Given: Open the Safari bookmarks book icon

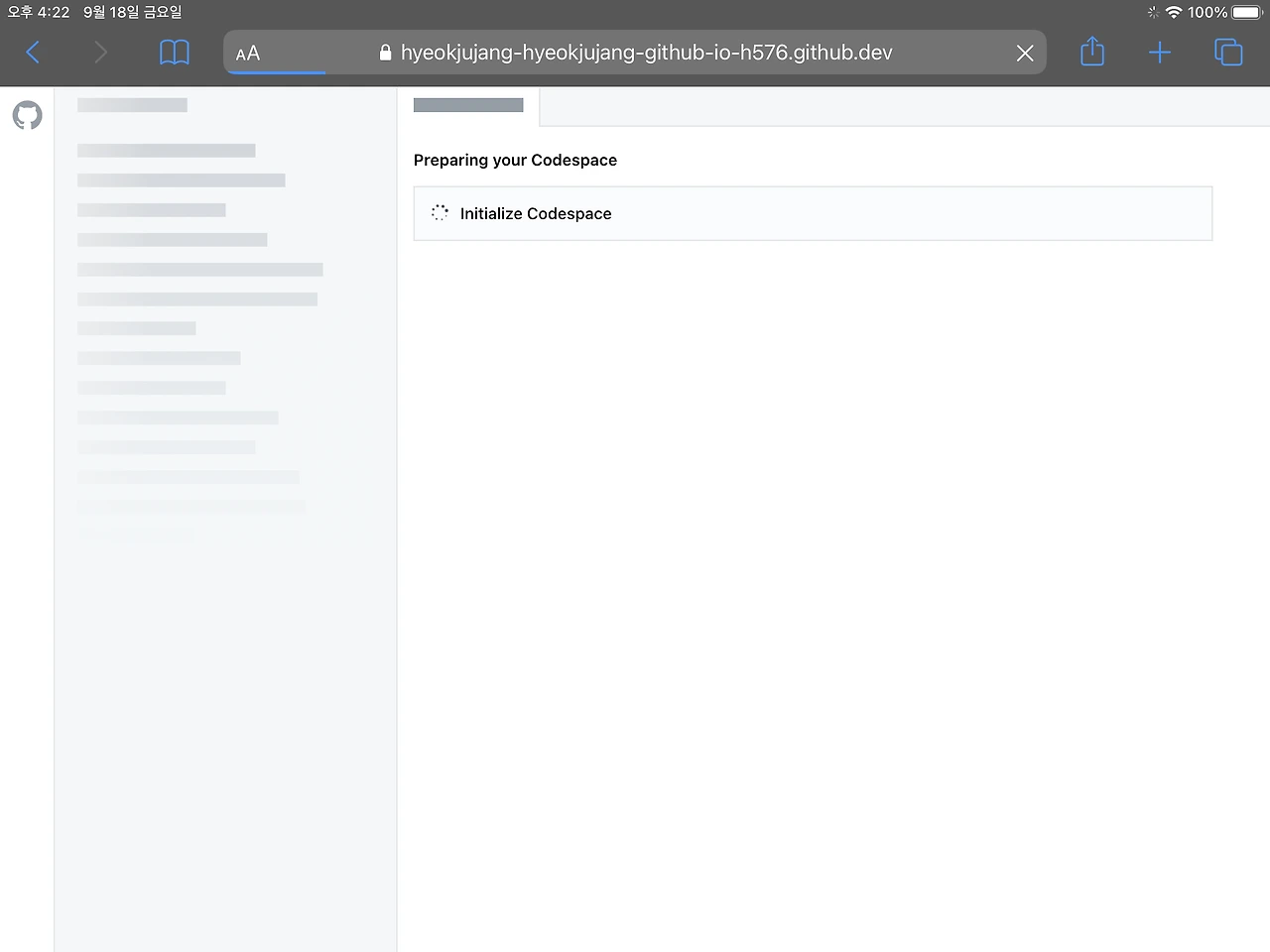Looking at the screenshot, I should tap(175, 53).
